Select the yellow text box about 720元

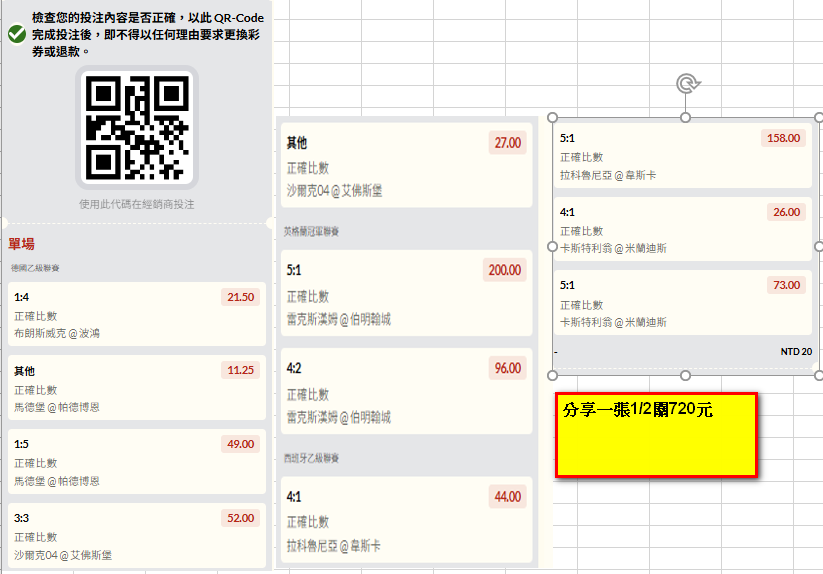(655, 434)
